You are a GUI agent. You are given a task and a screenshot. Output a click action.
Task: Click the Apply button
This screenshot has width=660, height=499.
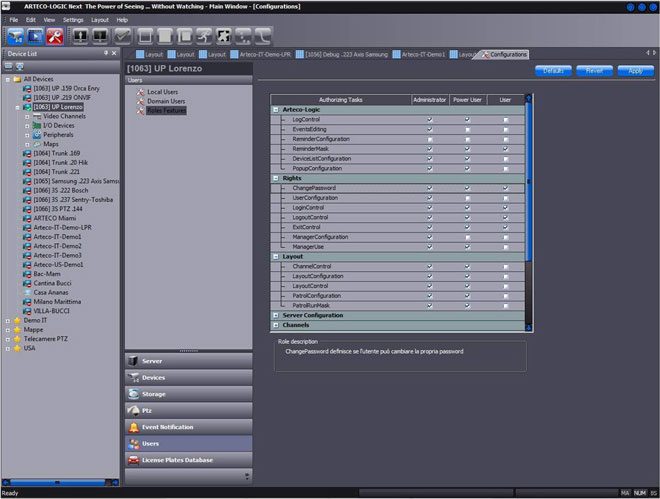point(636,71)
